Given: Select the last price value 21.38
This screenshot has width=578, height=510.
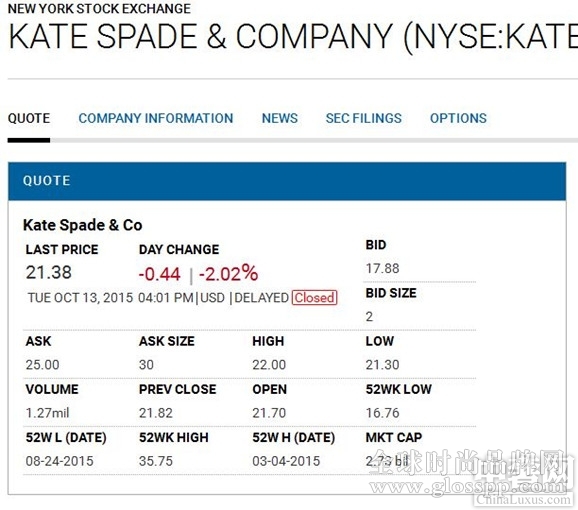Looking at the screenshot, I should 49,273.
